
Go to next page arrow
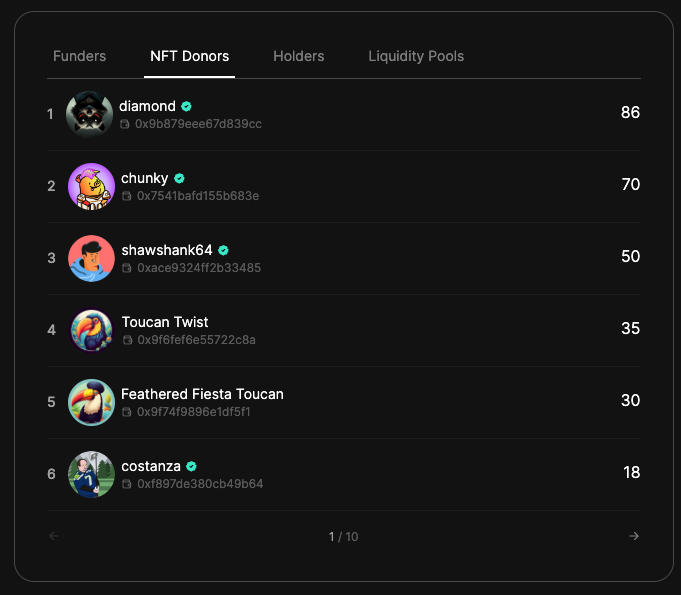click(634, 536)
